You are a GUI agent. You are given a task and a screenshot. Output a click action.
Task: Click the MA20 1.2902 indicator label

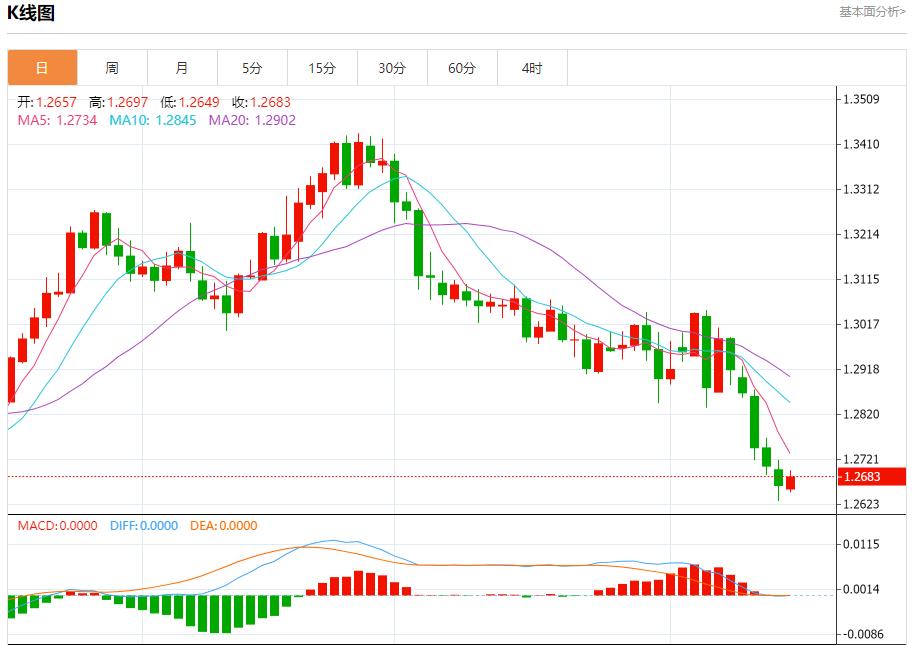tap(252, 120)
